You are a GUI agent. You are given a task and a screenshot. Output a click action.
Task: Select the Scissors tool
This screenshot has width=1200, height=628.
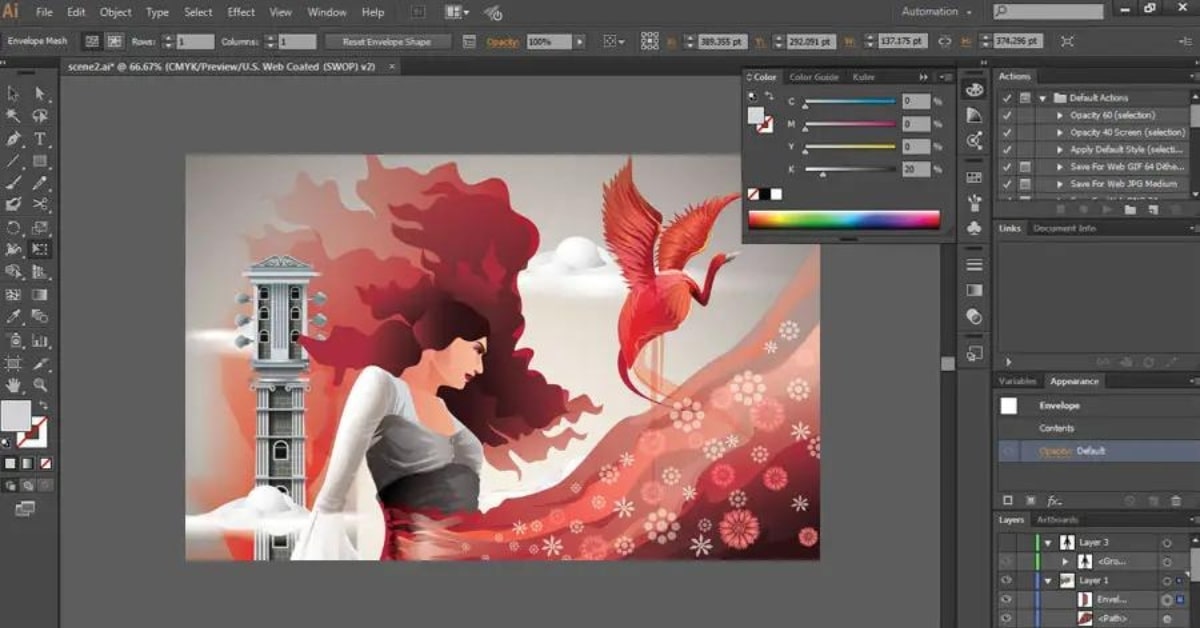40,205
